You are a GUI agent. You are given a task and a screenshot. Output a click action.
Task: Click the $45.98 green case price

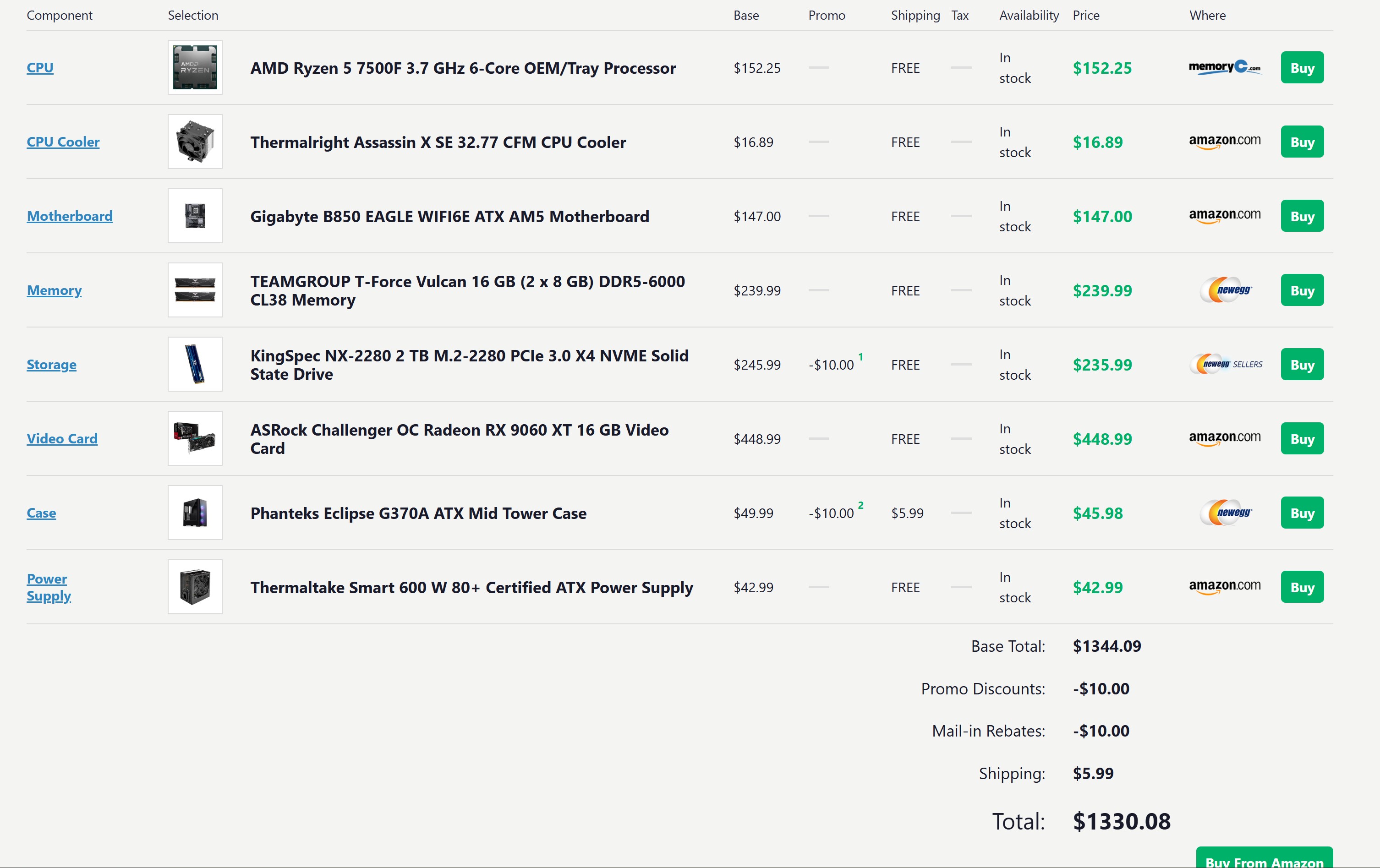(1097, 513)
